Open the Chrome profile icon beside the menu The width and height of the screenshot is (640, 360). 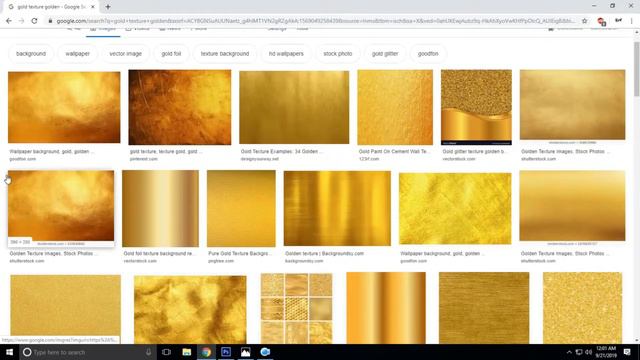click(618, 21)
